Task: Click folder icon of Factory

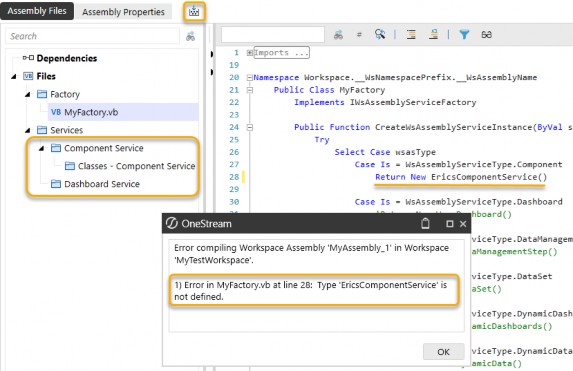Action: coord(42,94)
